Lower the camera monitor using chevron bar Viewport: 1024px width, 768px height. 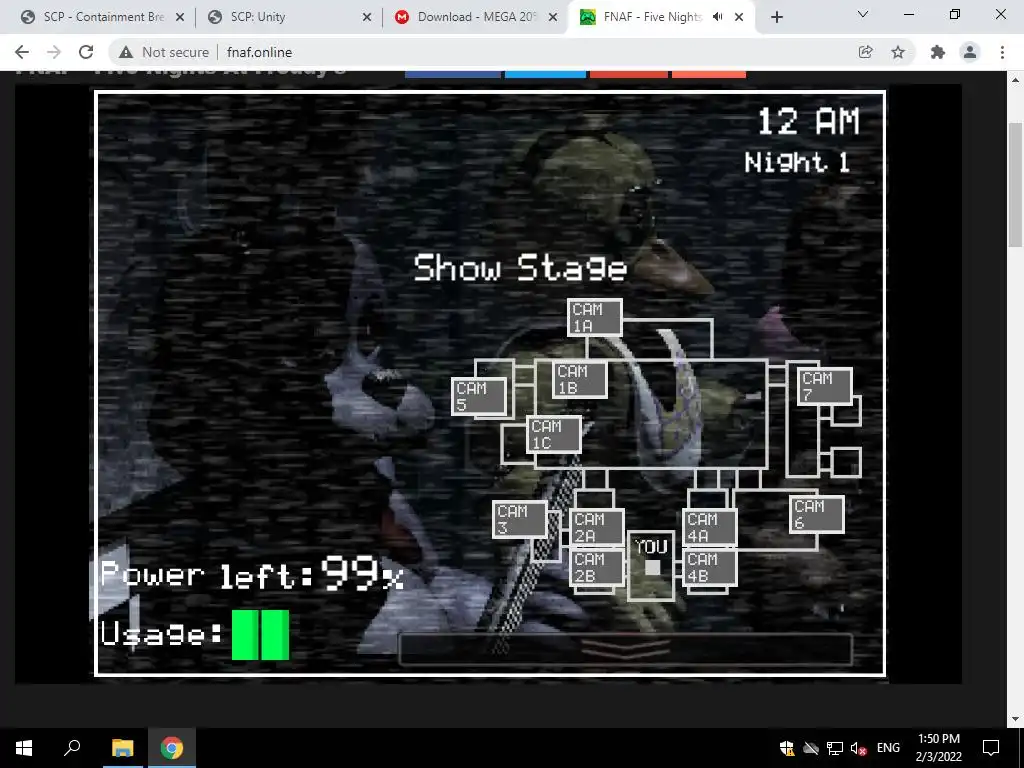[625, 649]
